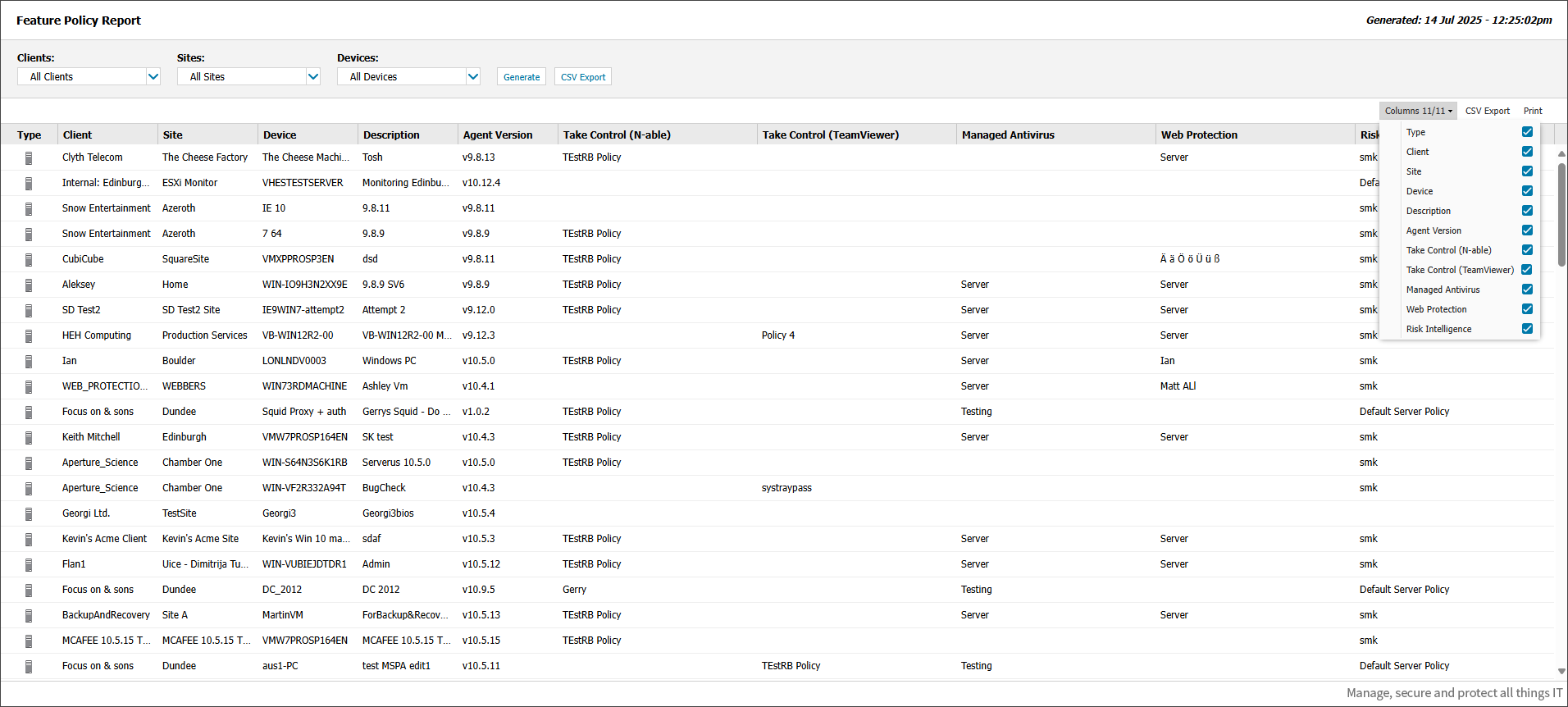Click the vertical scrollbar thumb
This screenshot has height=707, width=1568.
click(x=1561, y=215)
